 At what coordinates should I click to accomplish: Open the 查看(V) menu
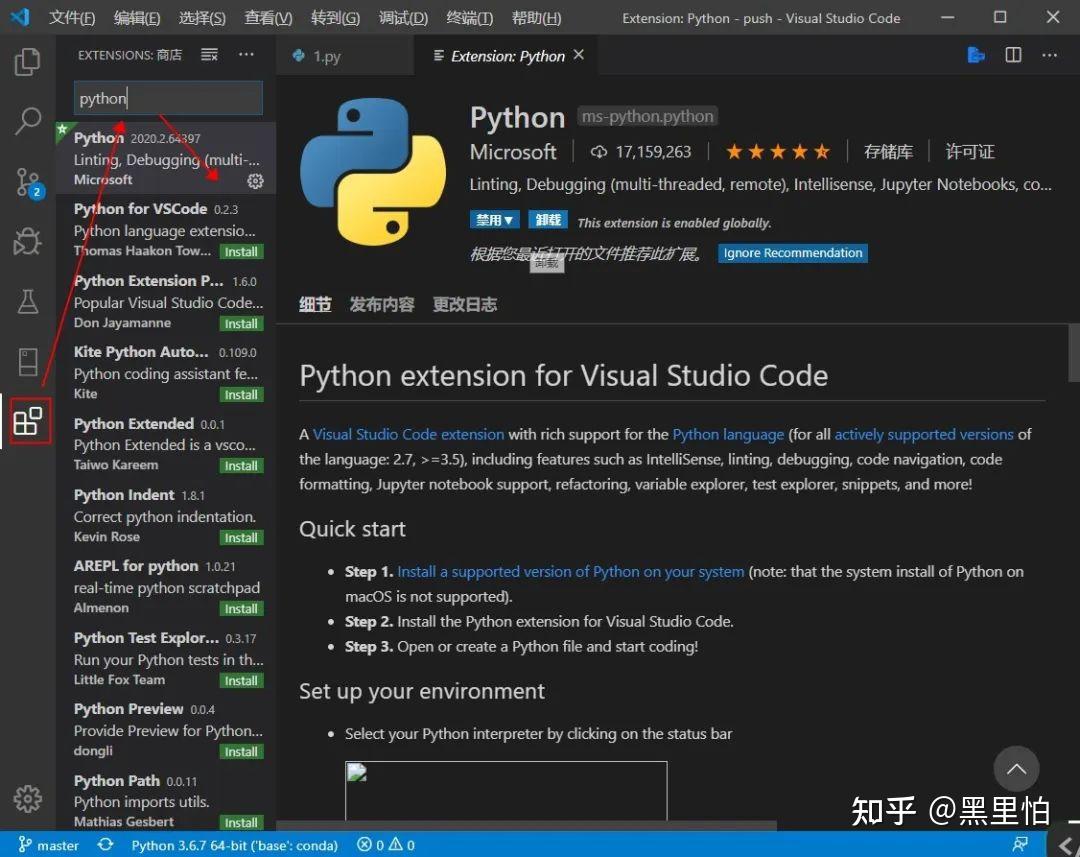coord(269,17)
